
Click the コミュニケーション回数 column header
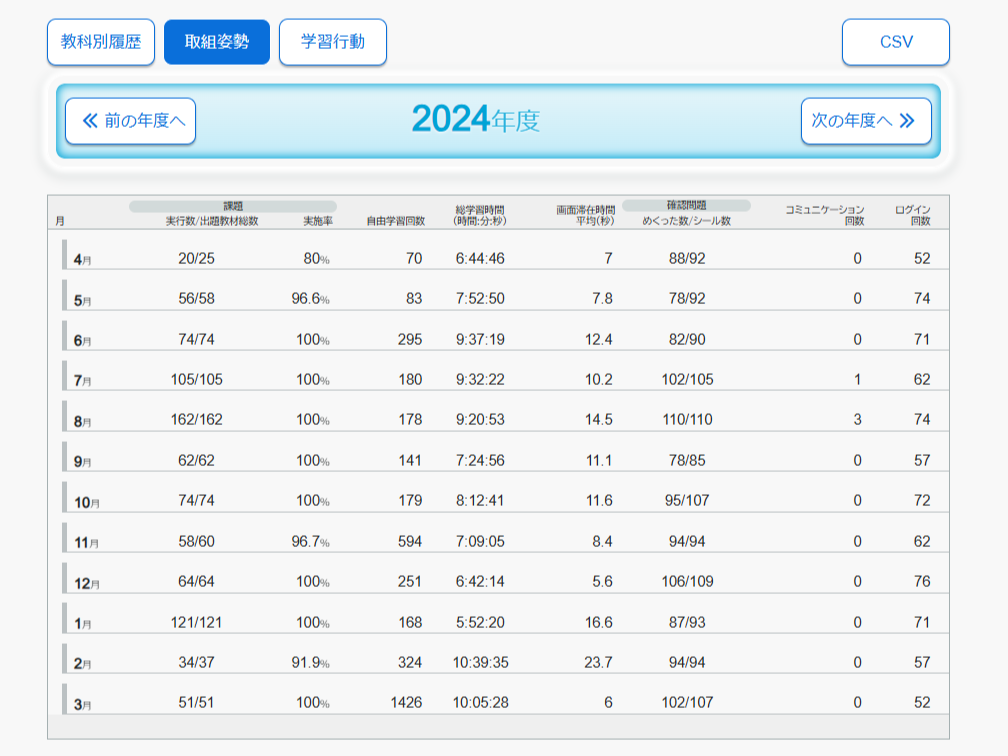click(x=824, y=215)
